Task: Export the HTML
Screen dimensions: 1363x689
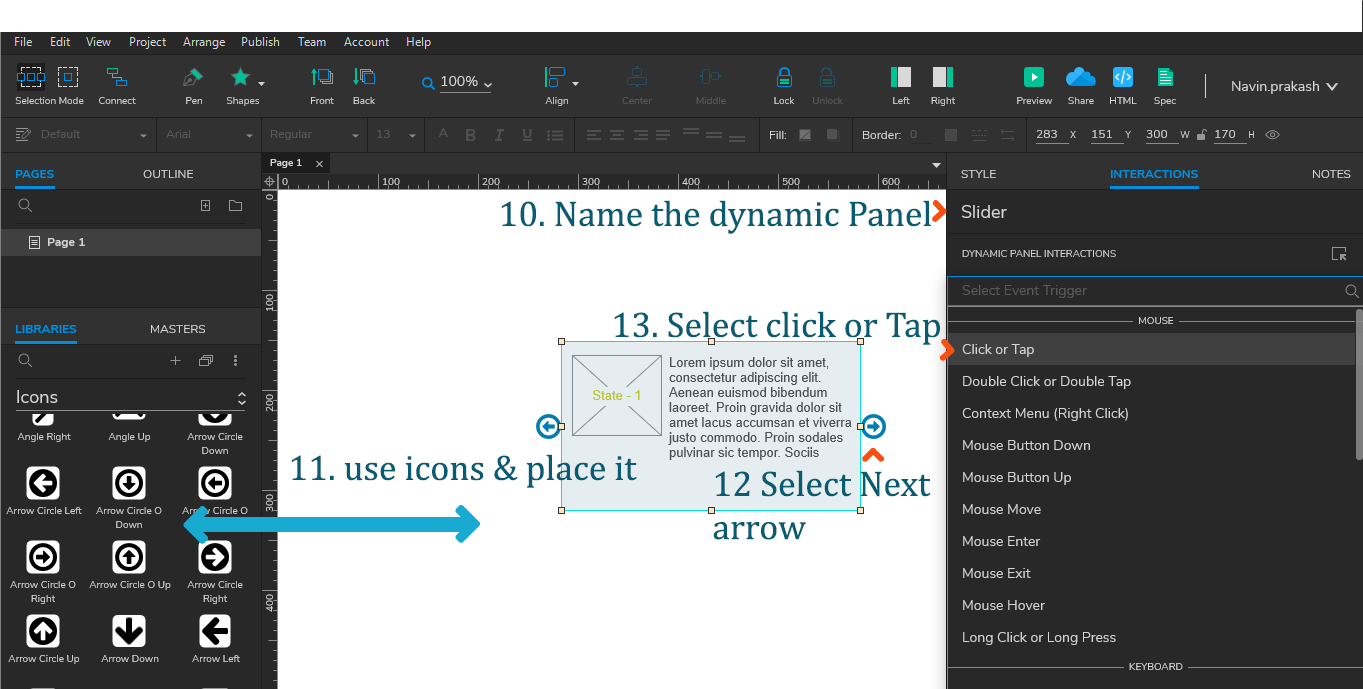Action: click(x=1122, y=80)
